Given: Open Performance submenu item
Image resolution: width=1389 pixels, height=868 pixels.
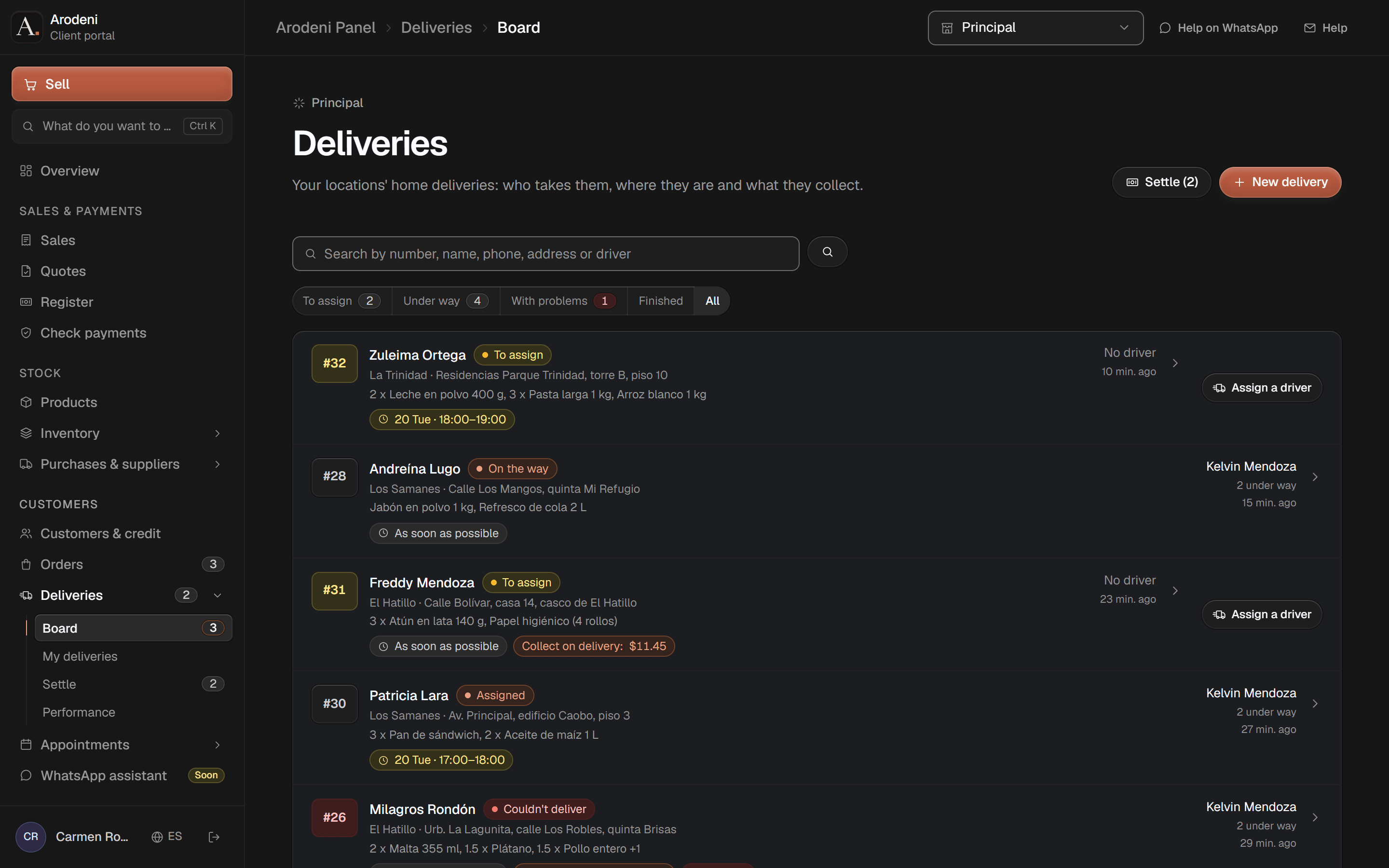Looking at the screenshot, I should (133, 712).
